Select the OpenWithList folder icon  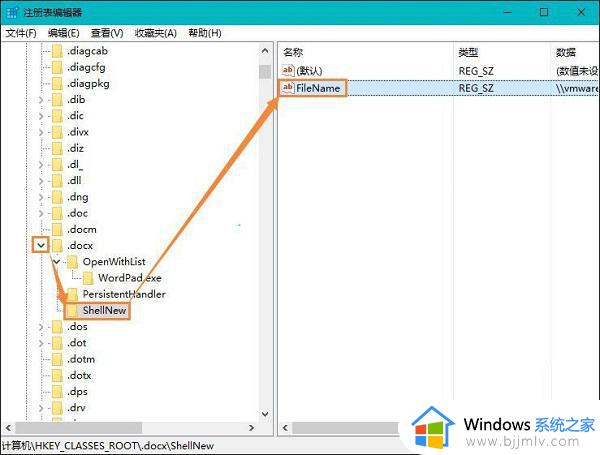72,262
